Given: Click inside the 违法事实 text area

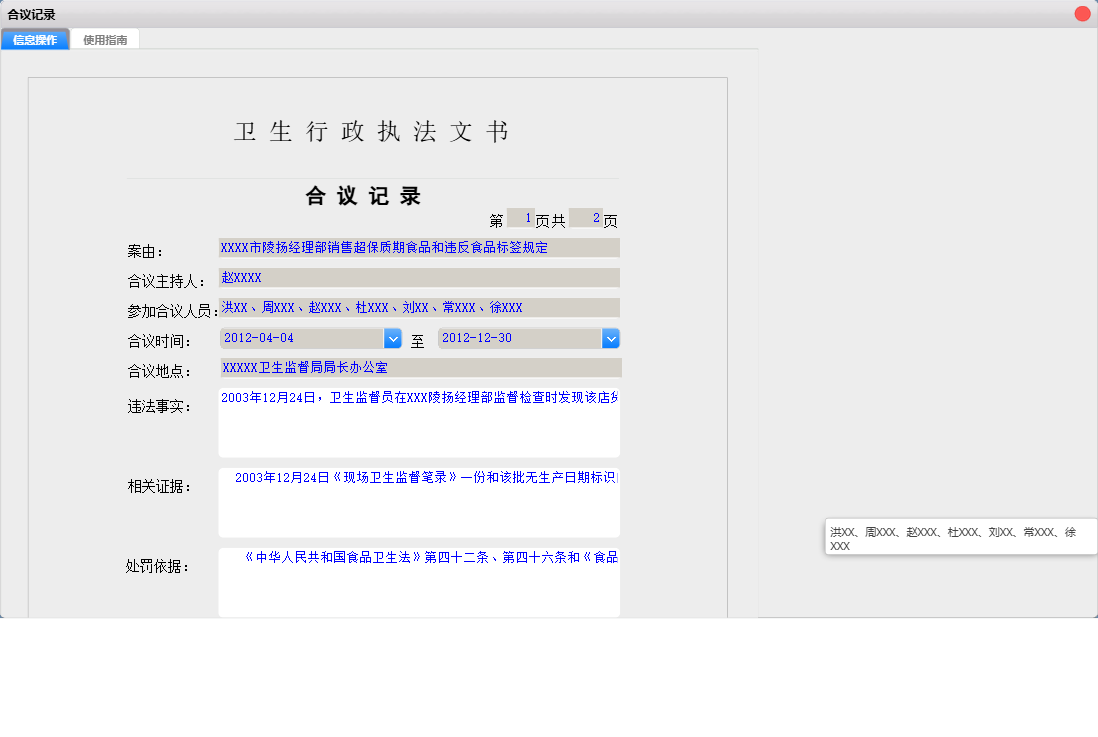Looking at the screenshot, I should 418,420.
